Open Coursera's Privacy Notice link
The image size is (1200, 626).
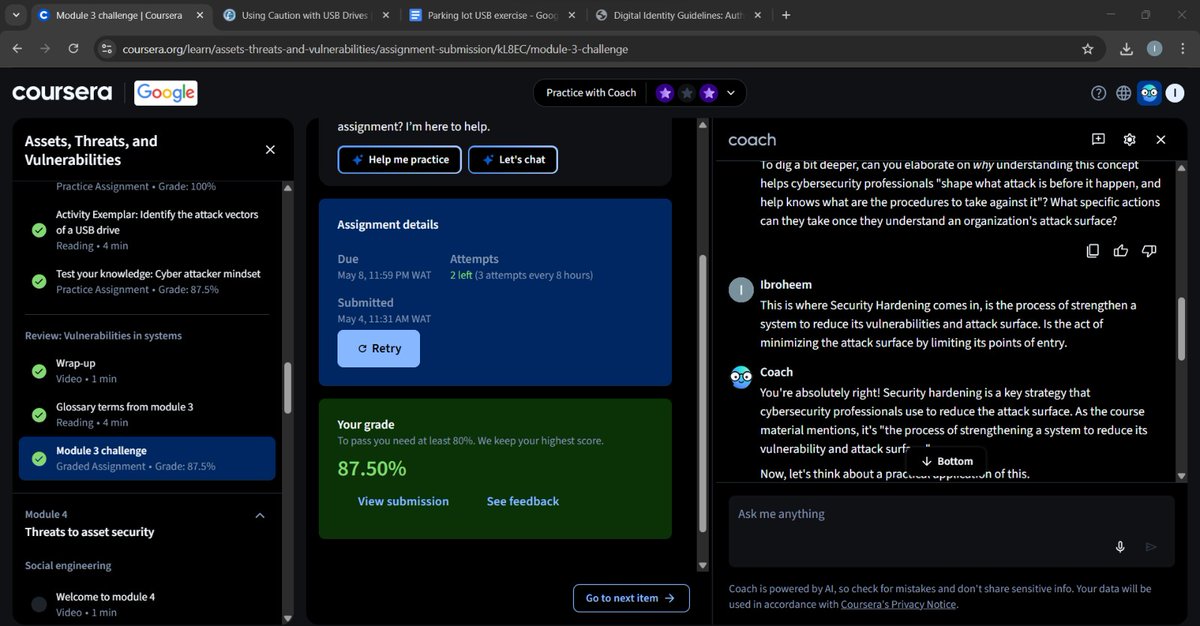pos(898,604)
